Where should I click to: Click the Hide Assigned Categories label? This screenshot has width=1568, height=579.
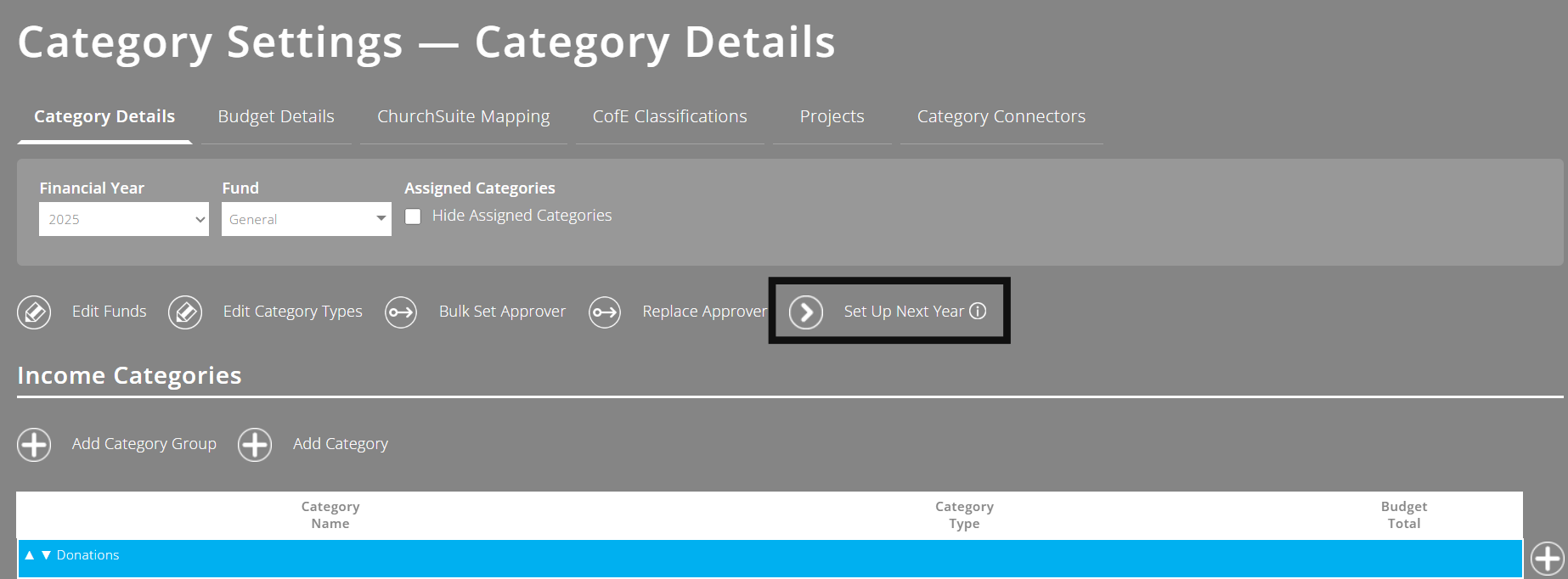pos(522,216)
